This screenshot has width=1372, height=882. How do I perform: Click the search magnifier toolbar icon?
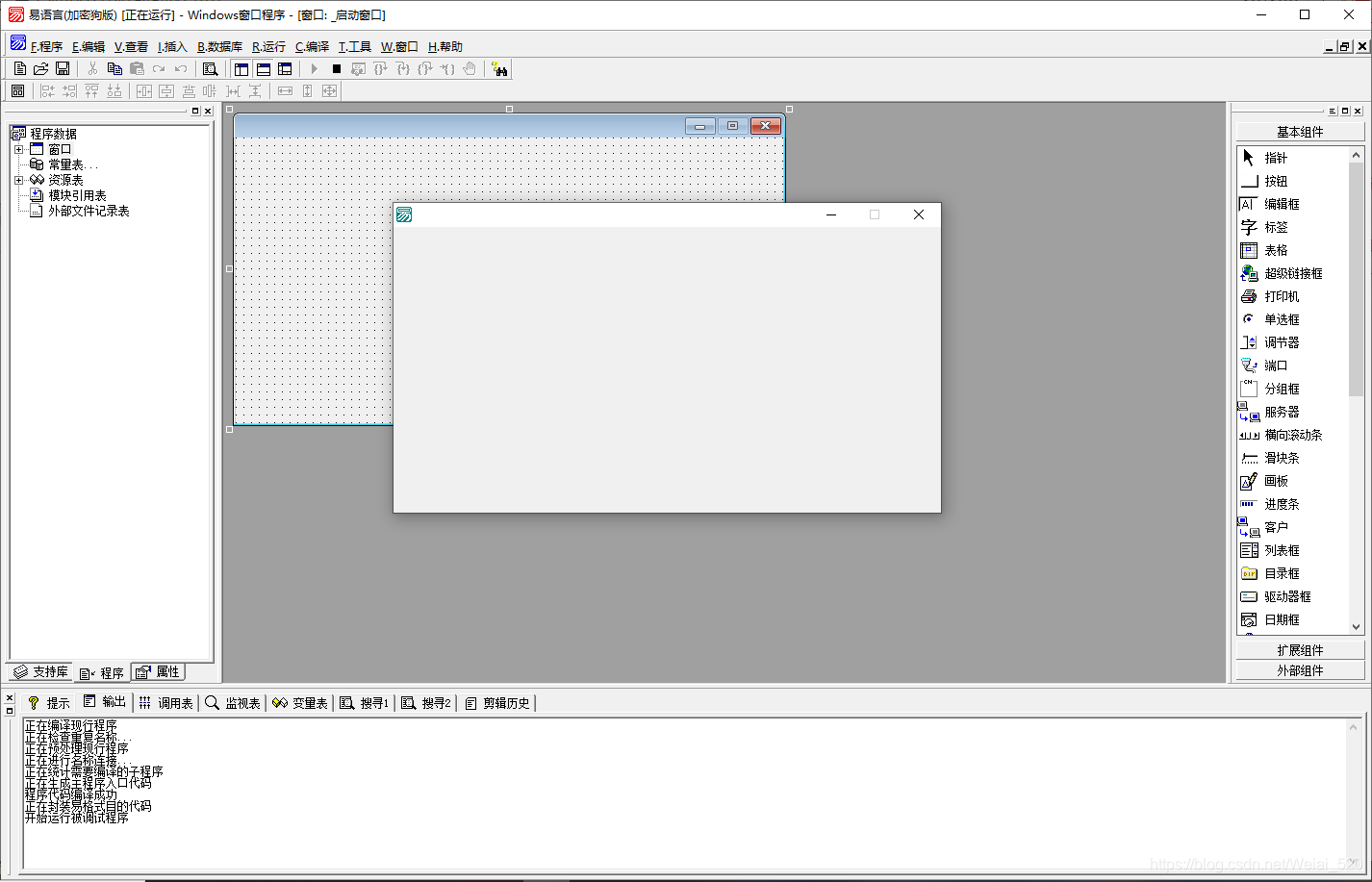pyautogui.click(x=210, y=69)
